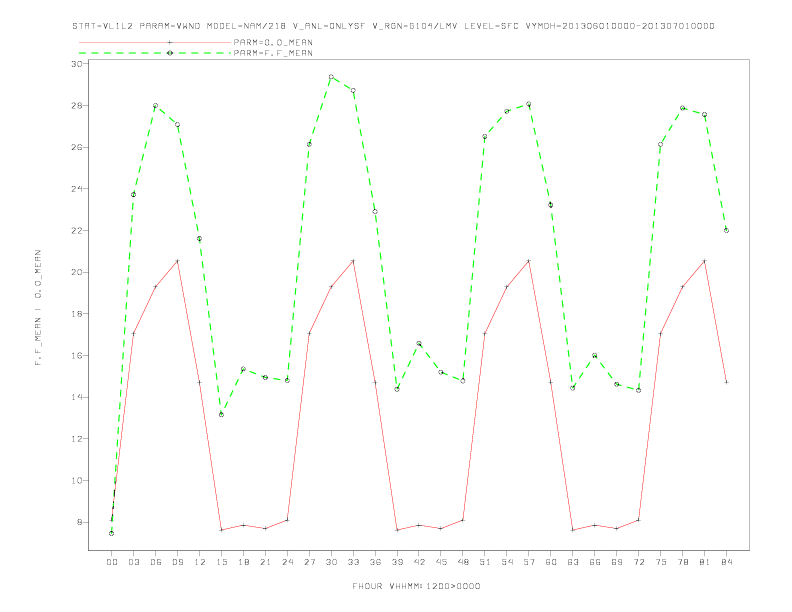Screen dimensions: 792x612
Task: Click the y-axis tick label 16
Action: (x=77, y=355)
